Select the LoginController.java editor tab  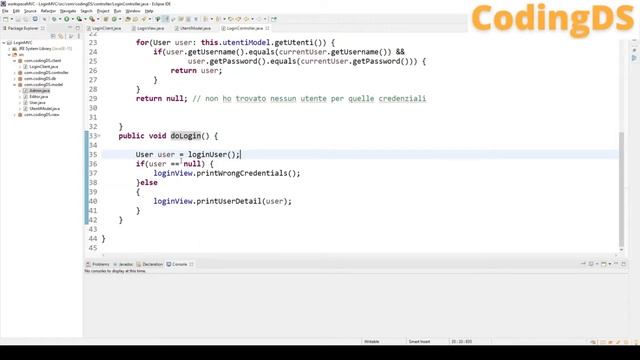click(x=244, y=28)
